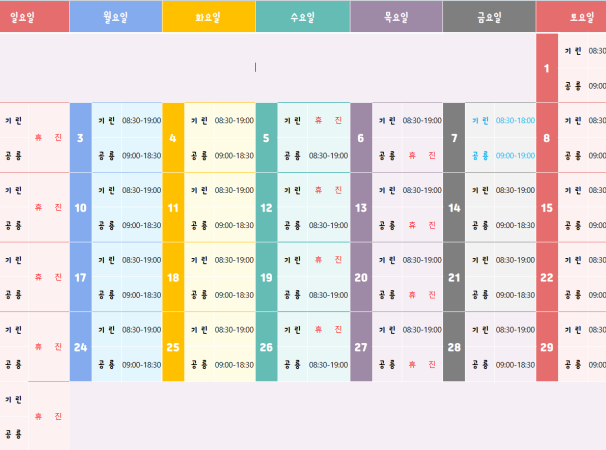Select the 화요일 yellow column header
606x450 pixels.
(x=209, y=17)
